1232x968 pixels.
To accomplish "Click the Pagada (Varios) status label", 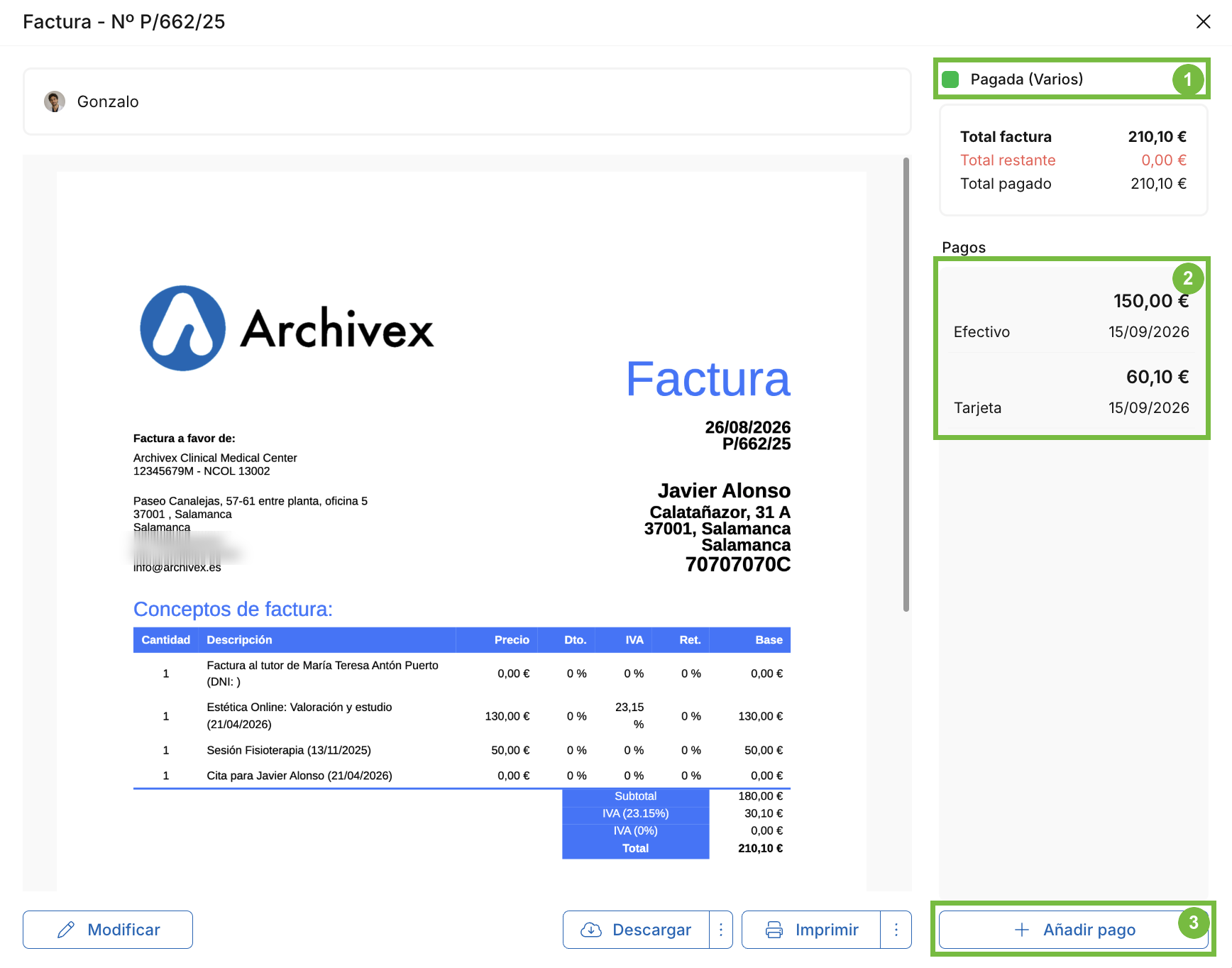I will tap(1026, 79).
